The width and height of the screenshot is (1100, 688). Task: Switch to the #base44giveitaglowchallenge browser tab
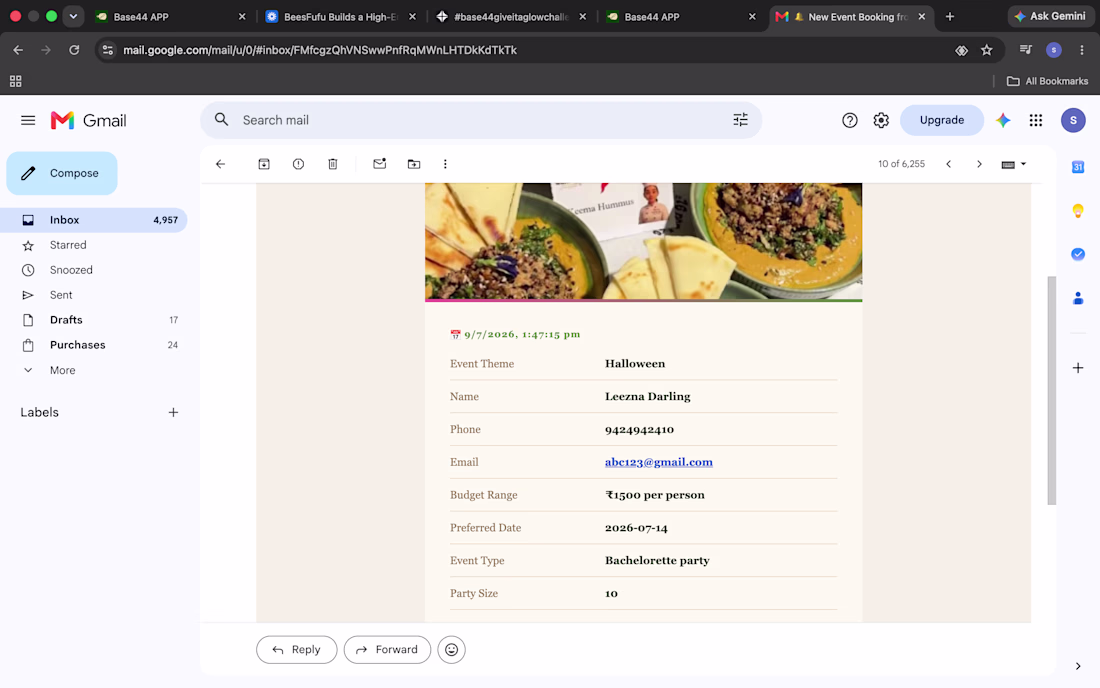click(x=510, y=17)
